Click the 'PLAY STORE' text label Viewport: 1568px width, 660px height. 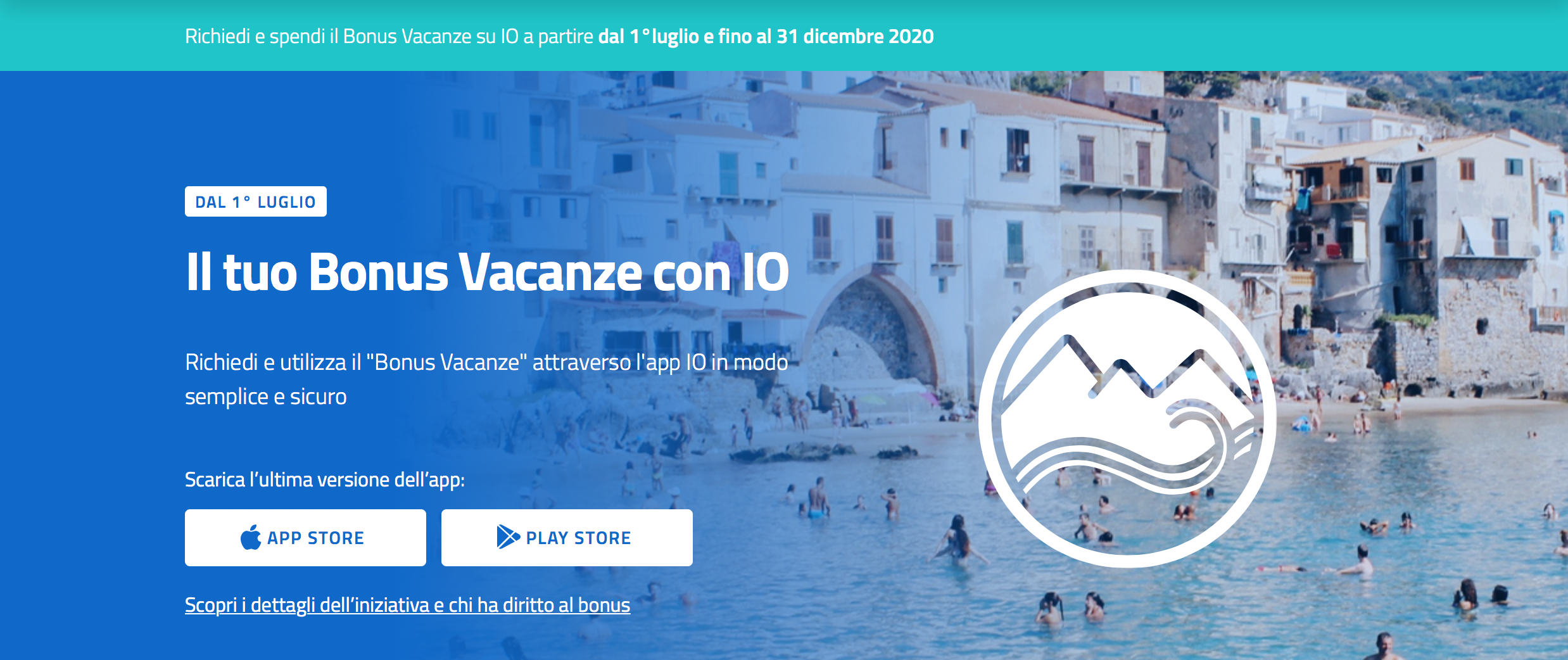tap(578, 538)
